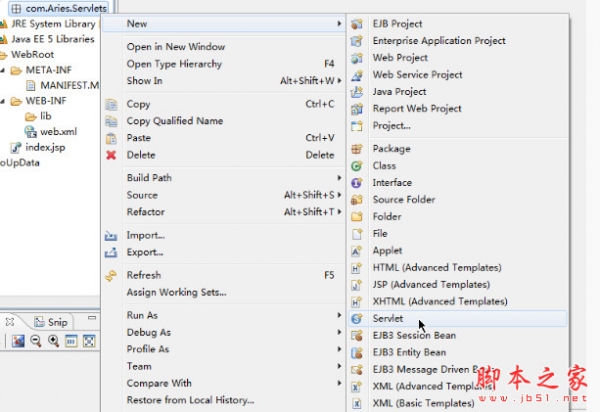Viewport: 600px width, 412px height.
Task: Click the Web Project icon
Action: (x=357, y=58)
